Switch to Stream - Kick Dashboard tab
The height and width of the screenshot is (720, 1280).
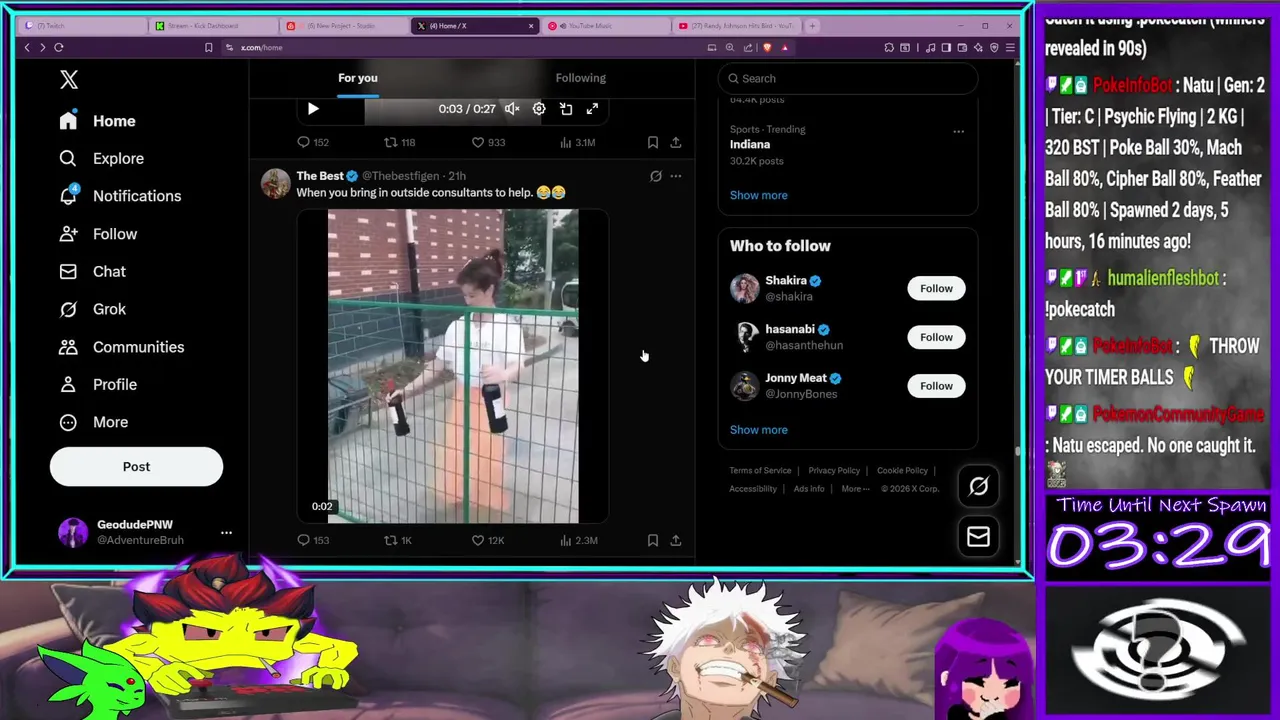tap(214, 26)
